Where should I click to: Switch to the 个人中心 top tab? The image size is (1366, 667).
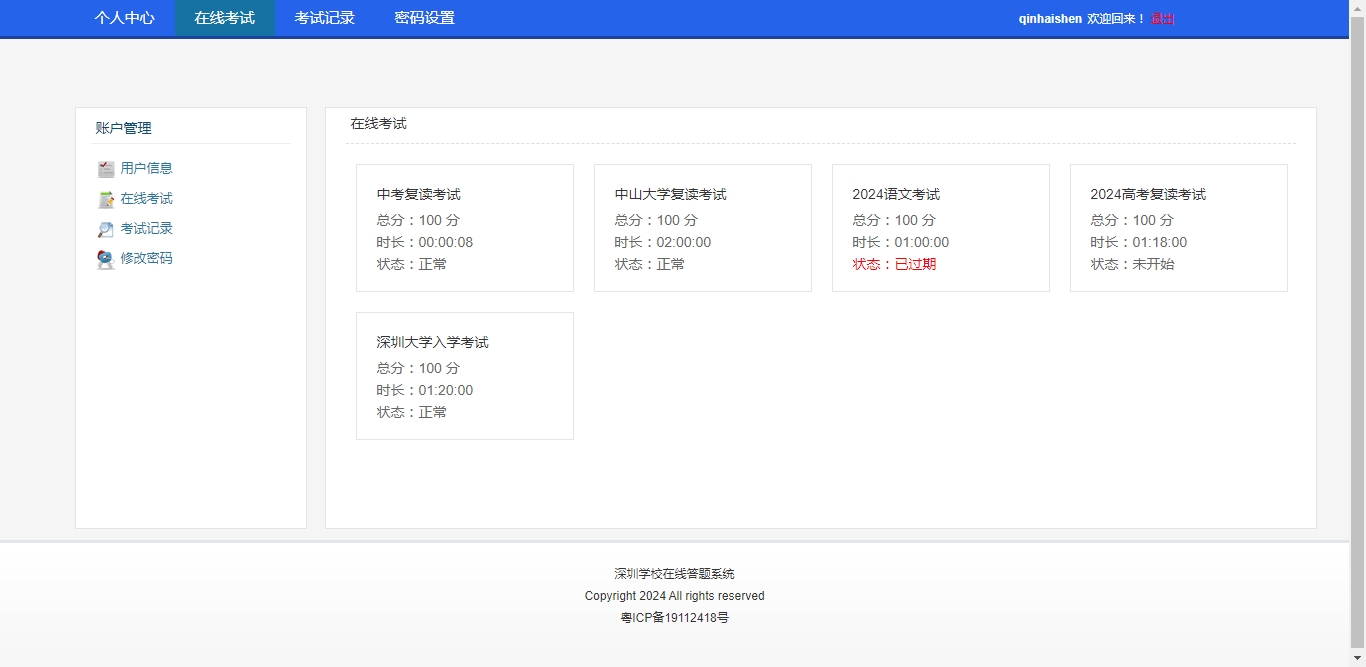click(124, 18)
